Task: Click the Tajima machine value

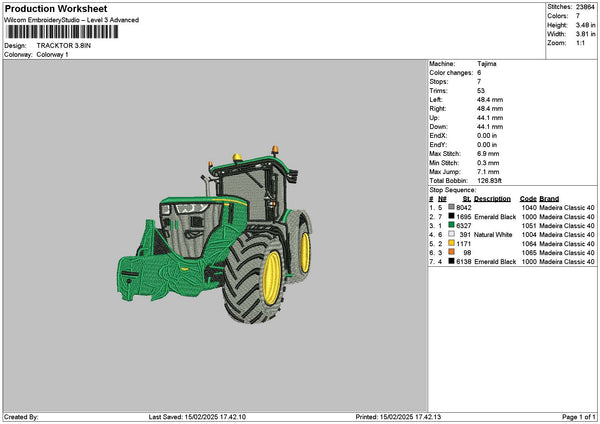Action: [487, 63]
